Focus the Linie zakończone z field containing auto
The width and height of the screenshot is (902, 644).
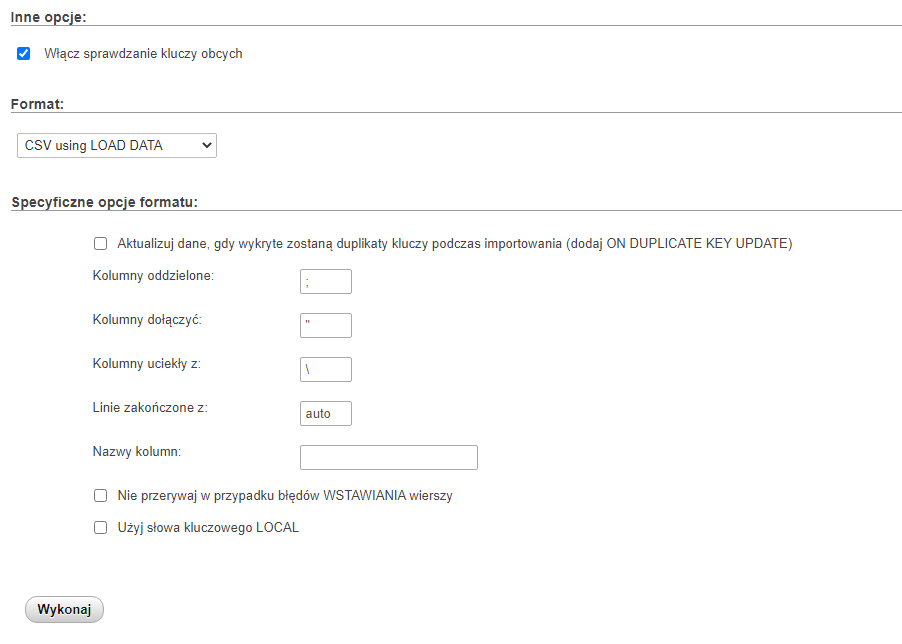click(326, 413)
